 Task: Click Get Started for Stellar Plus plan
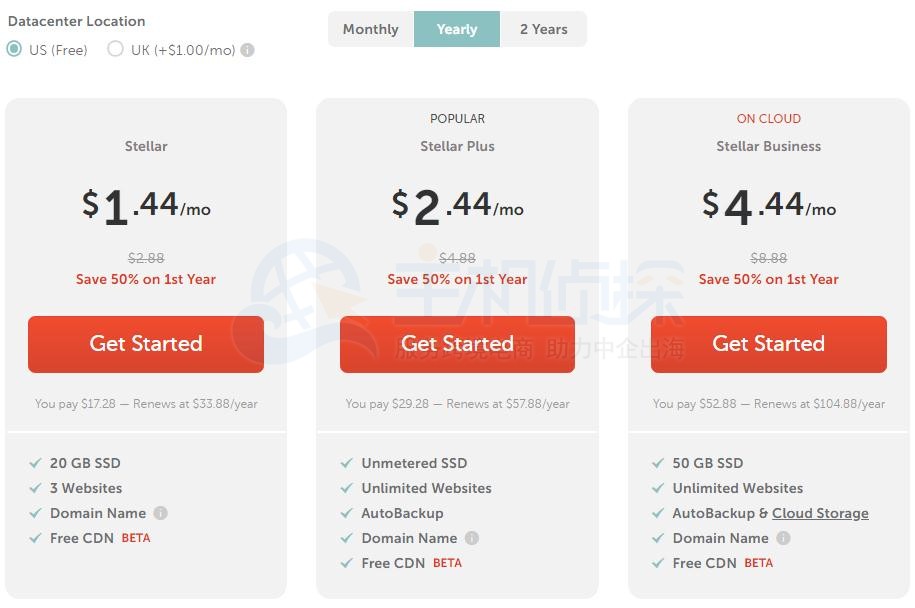(x=457, y=344)
